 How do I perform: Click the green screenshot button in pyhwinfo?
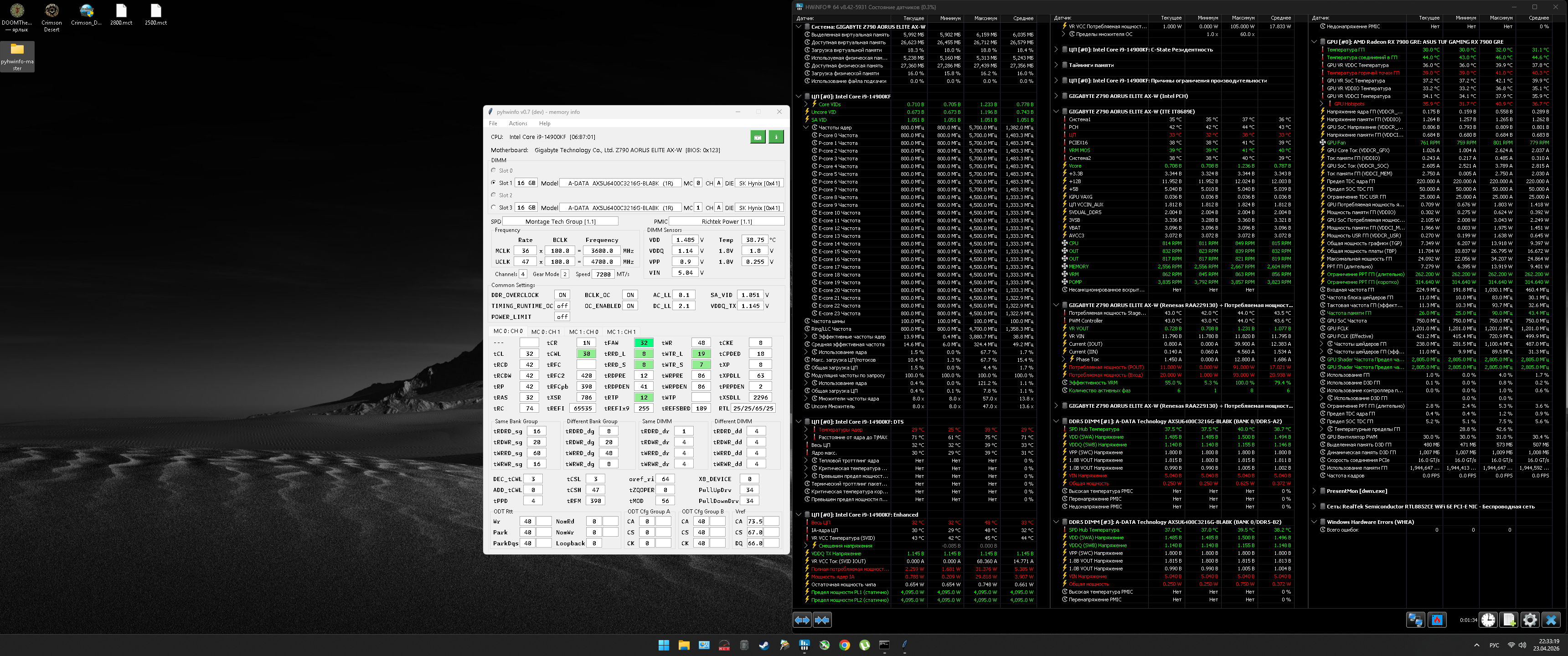[x=757, y=137]
